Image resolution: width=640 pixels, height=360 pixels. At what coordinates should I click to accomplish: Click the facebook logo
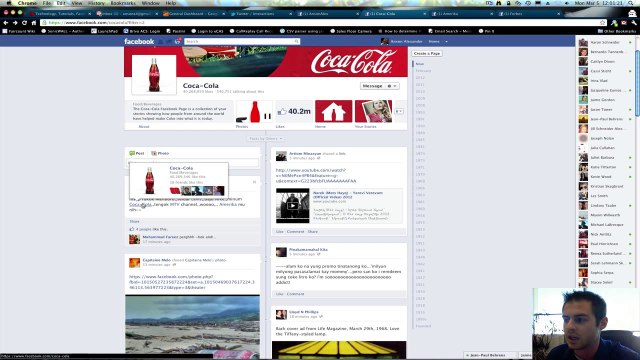(139, 41)
